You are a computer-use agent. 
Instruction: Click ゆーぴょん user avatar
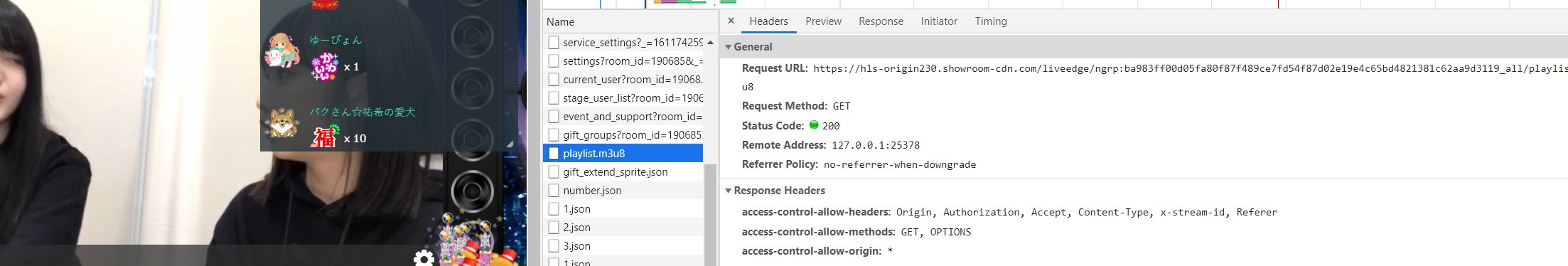(x=282, y=50)
